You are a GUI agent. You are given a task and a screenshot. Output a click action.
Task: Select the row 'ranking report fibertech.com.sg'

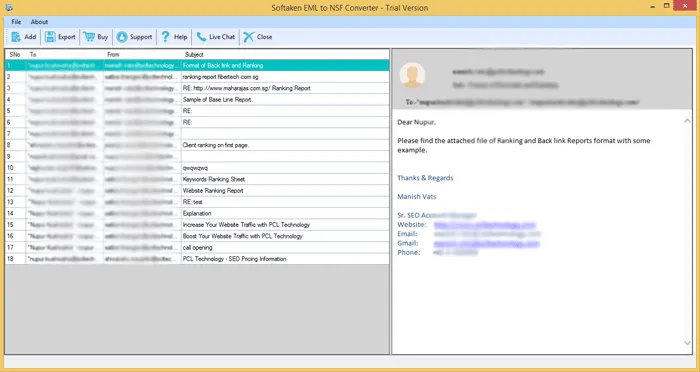(x=197, y=77)
